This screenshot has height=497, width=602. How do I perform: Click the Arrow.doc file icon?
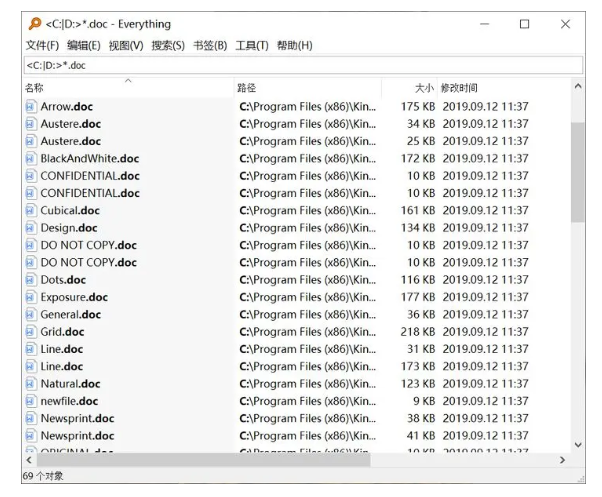[x=31, y=106]
